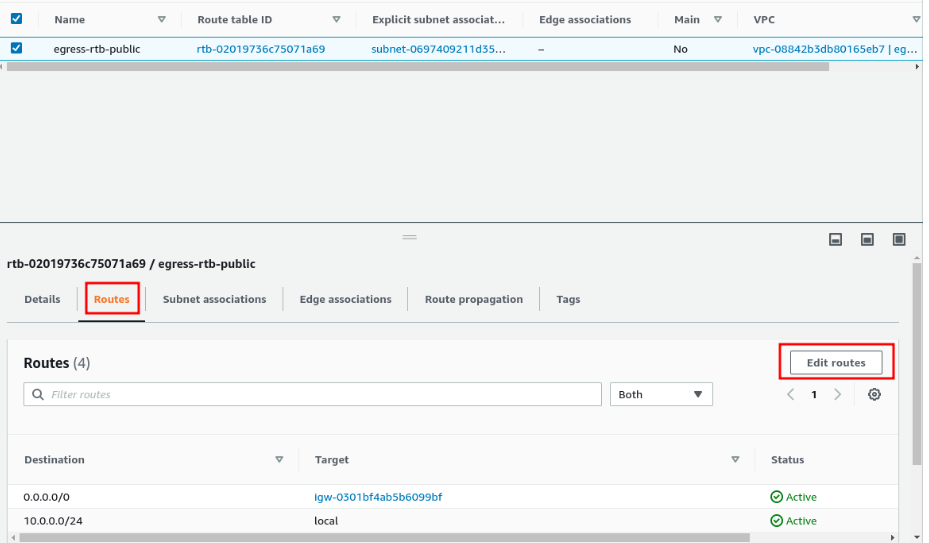The width and height of the screenshot is (929, 543).
Task: Open the subnet-0697409211d35 association link
Action: 438,49
